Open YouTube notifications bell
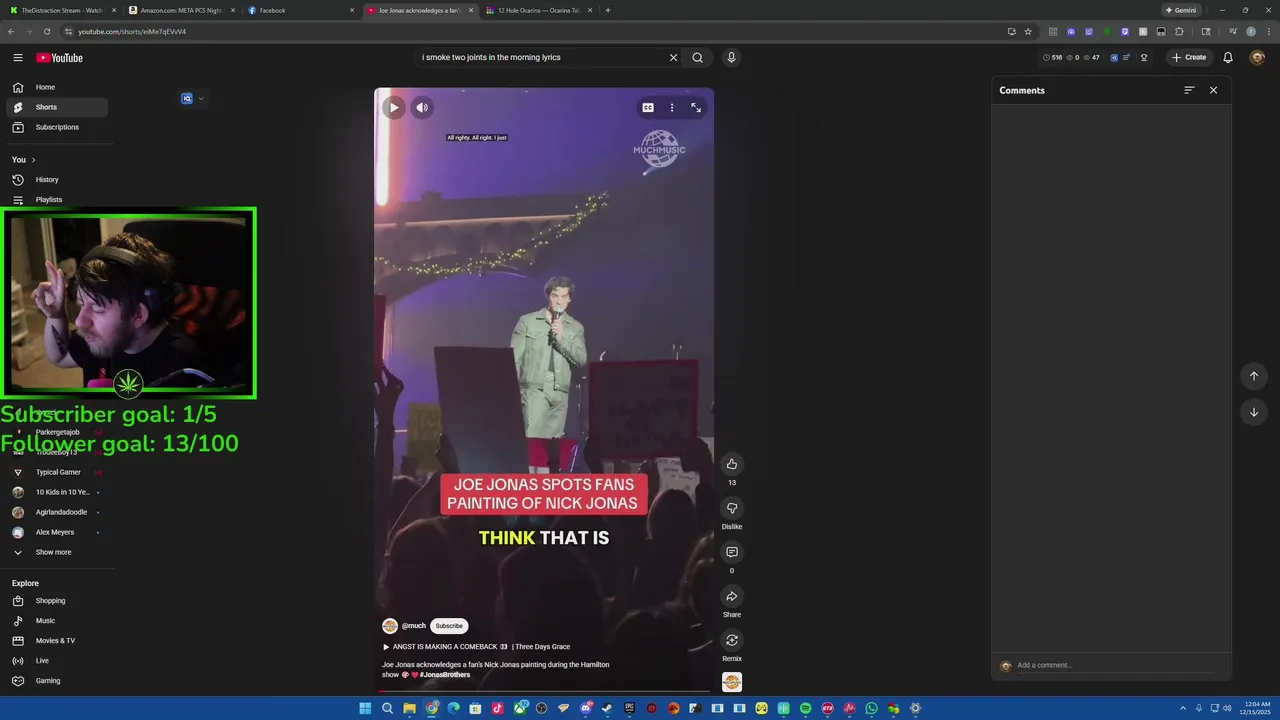The image size is (1280, 720). [x=1228, y=58]
